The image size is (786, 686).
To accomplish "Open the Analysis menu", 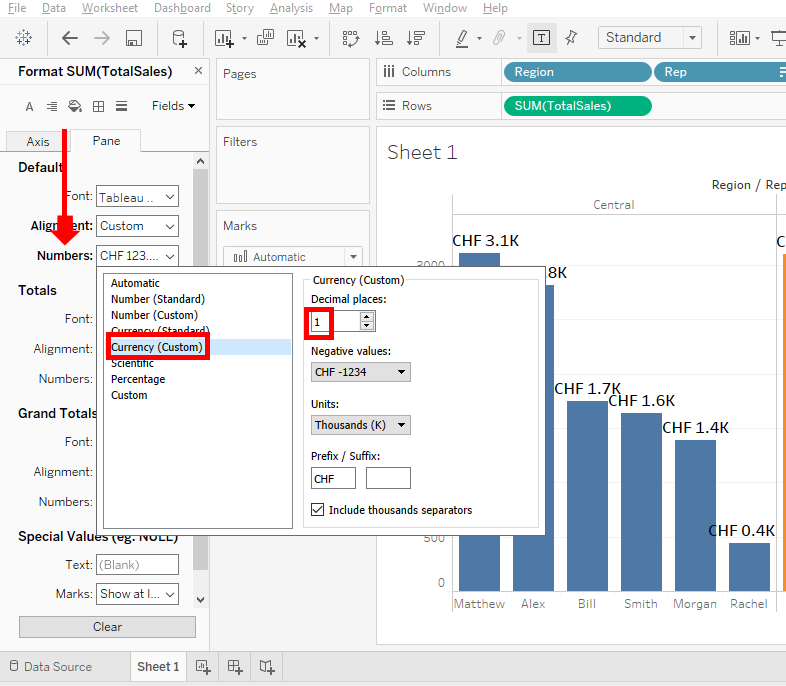I will tap(291, 8).
